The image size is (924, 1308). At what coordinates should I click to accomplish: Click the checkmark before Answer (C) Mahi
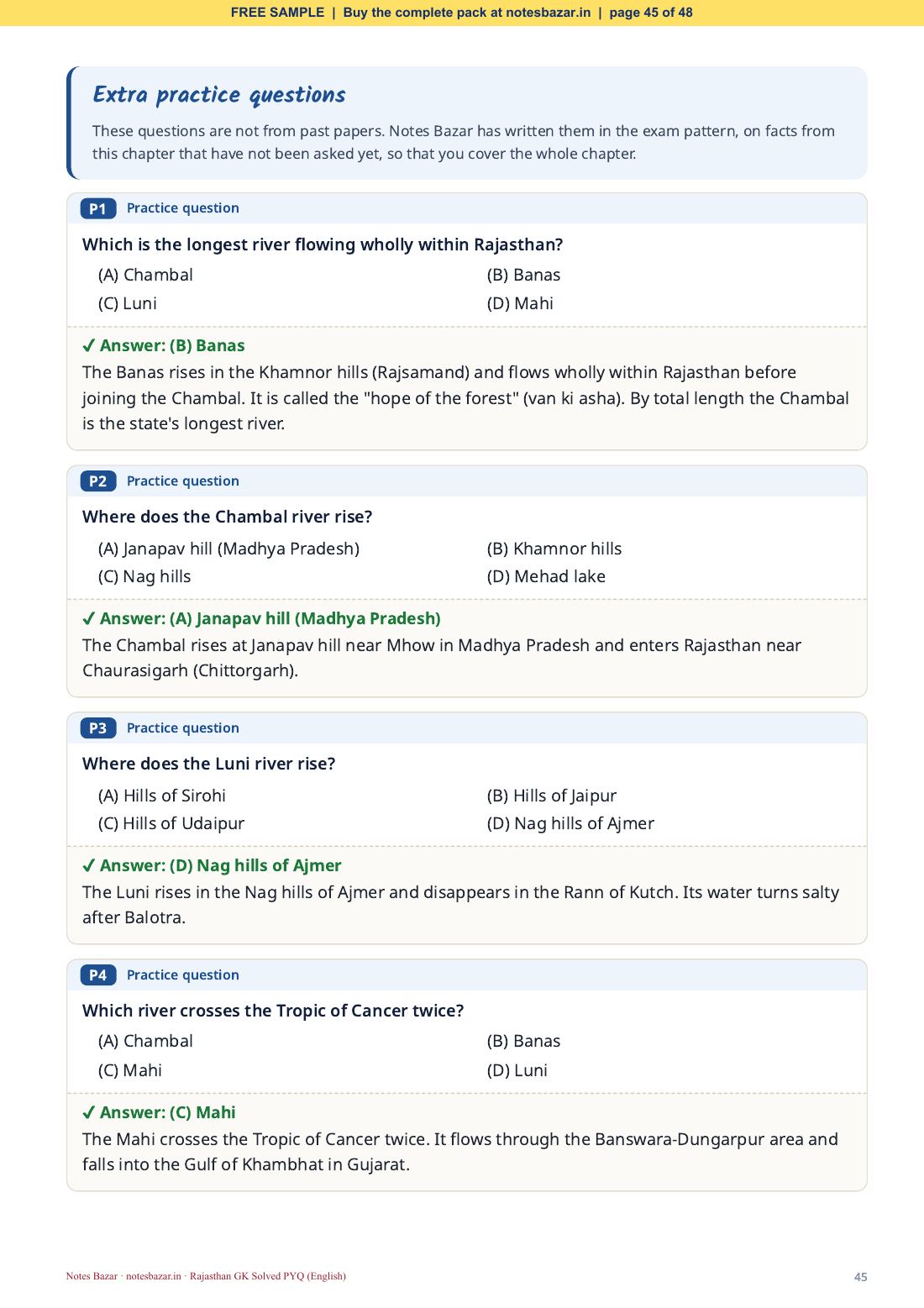[x=89, y=1113]
